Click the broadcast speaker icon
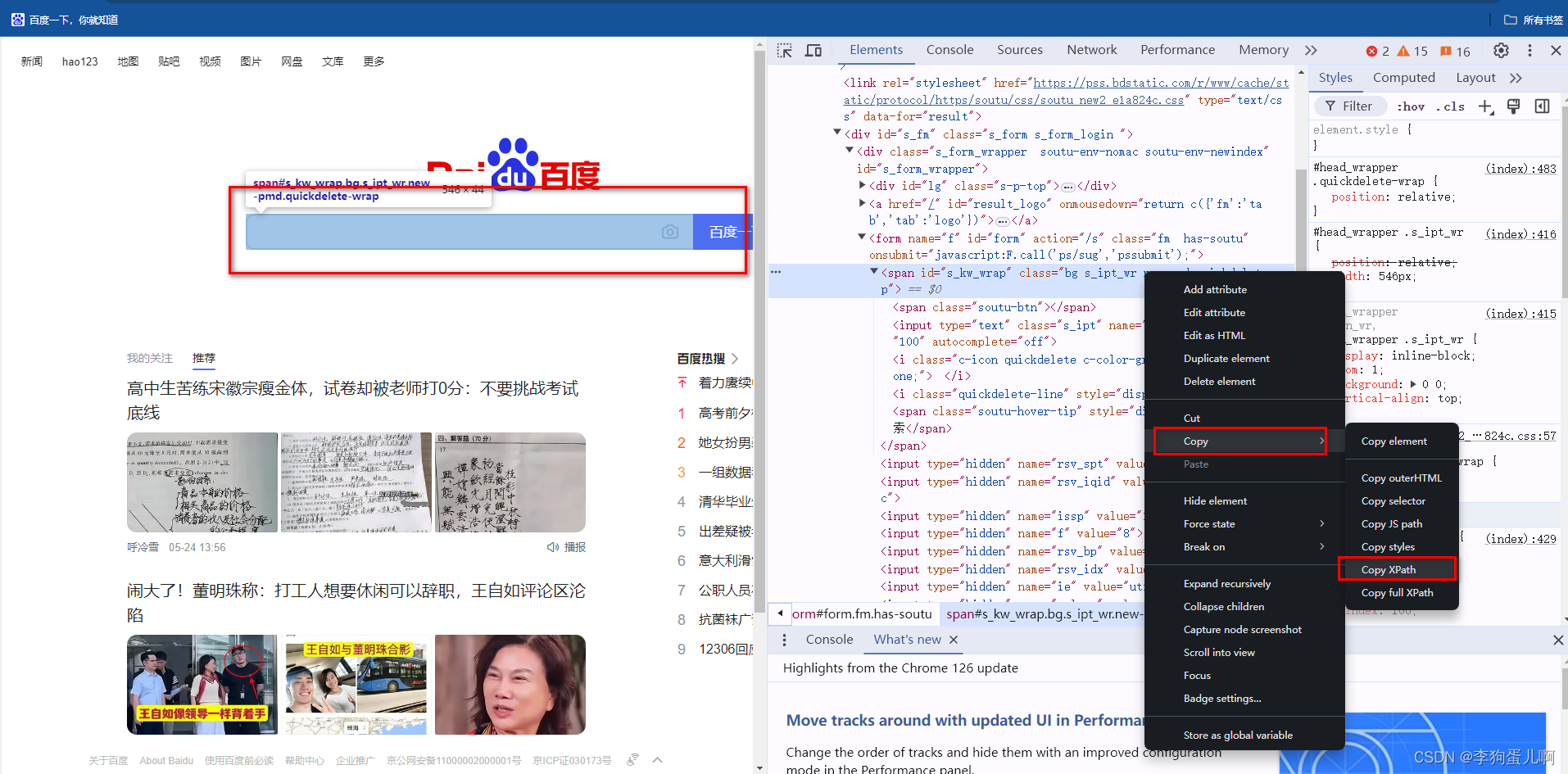This screenshot has height=774, width=1568. pos(553,547)
